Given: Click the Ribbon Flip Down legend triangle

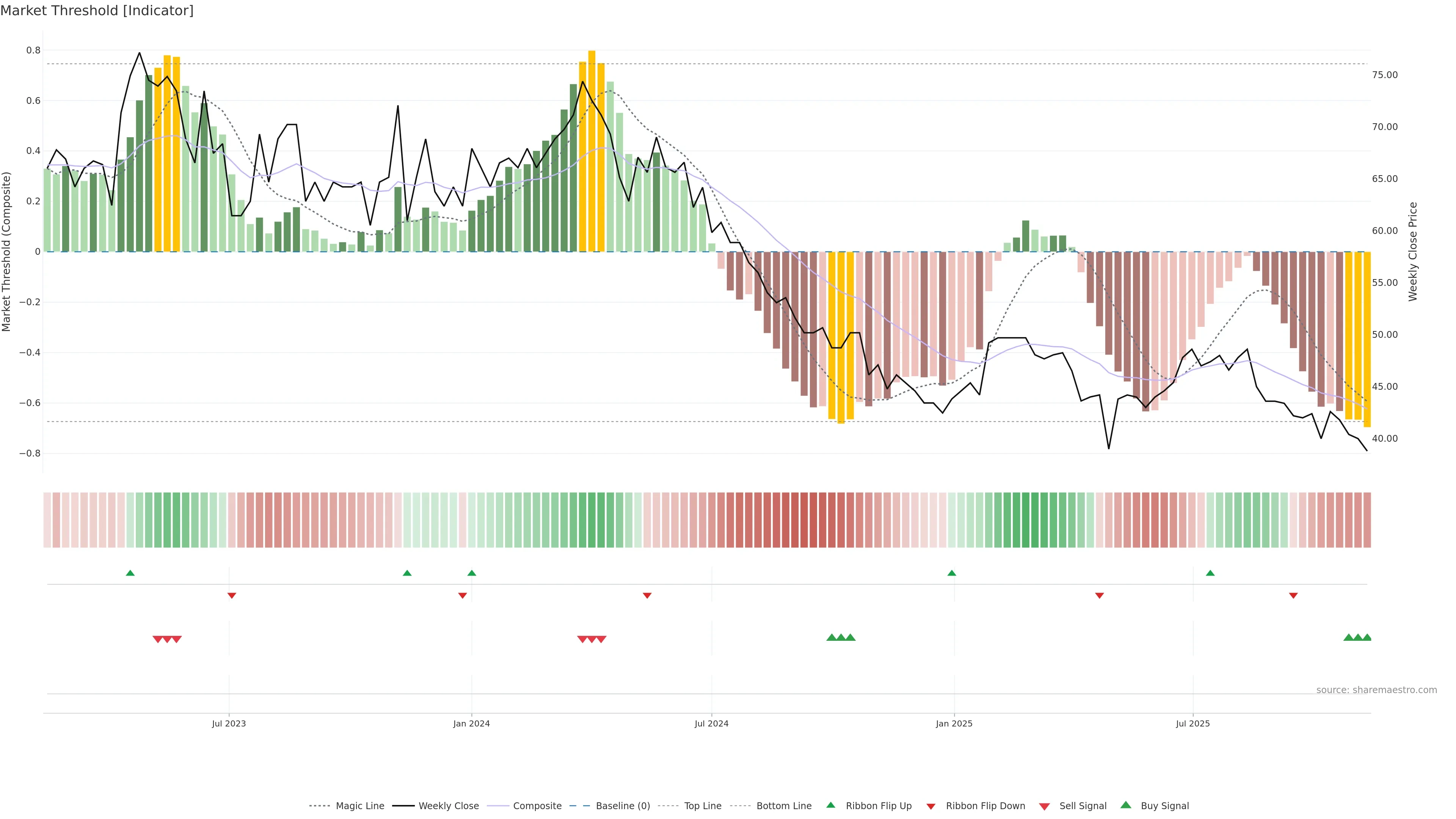Looking at the screenshot, I should point(931,806).
